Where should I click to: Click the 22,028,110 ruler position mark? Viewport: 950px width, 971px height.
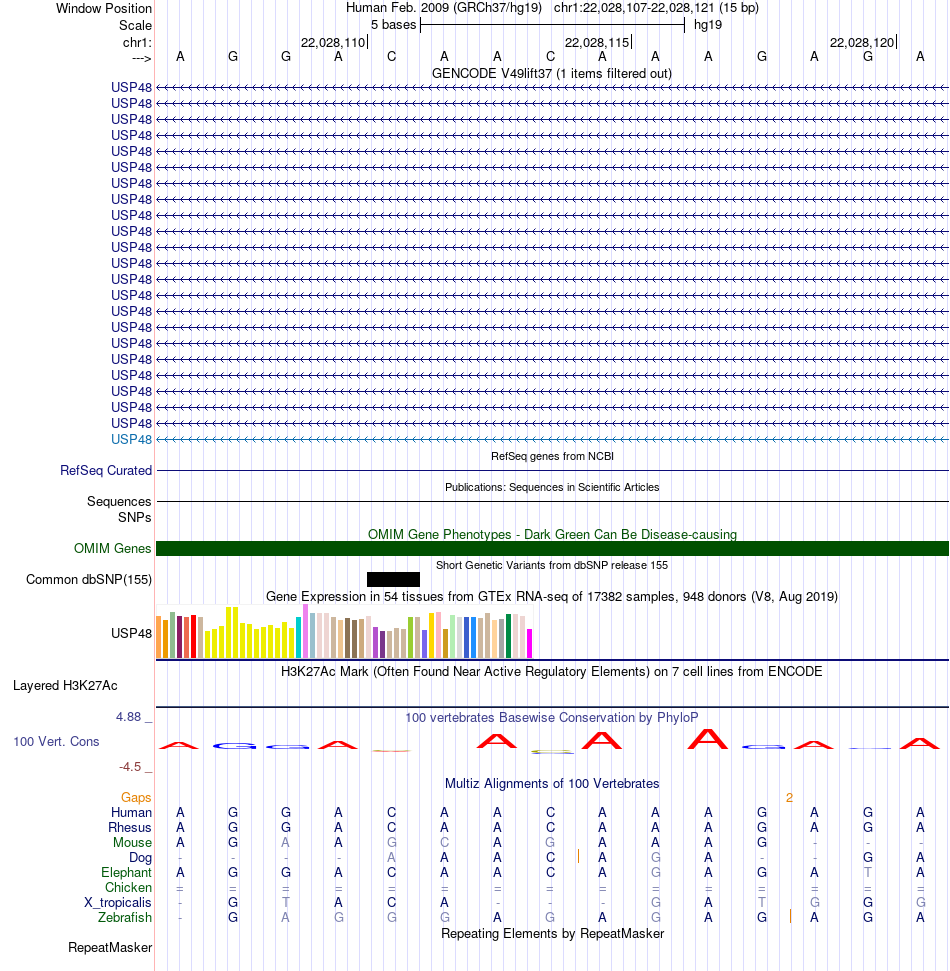click(334, 42)
